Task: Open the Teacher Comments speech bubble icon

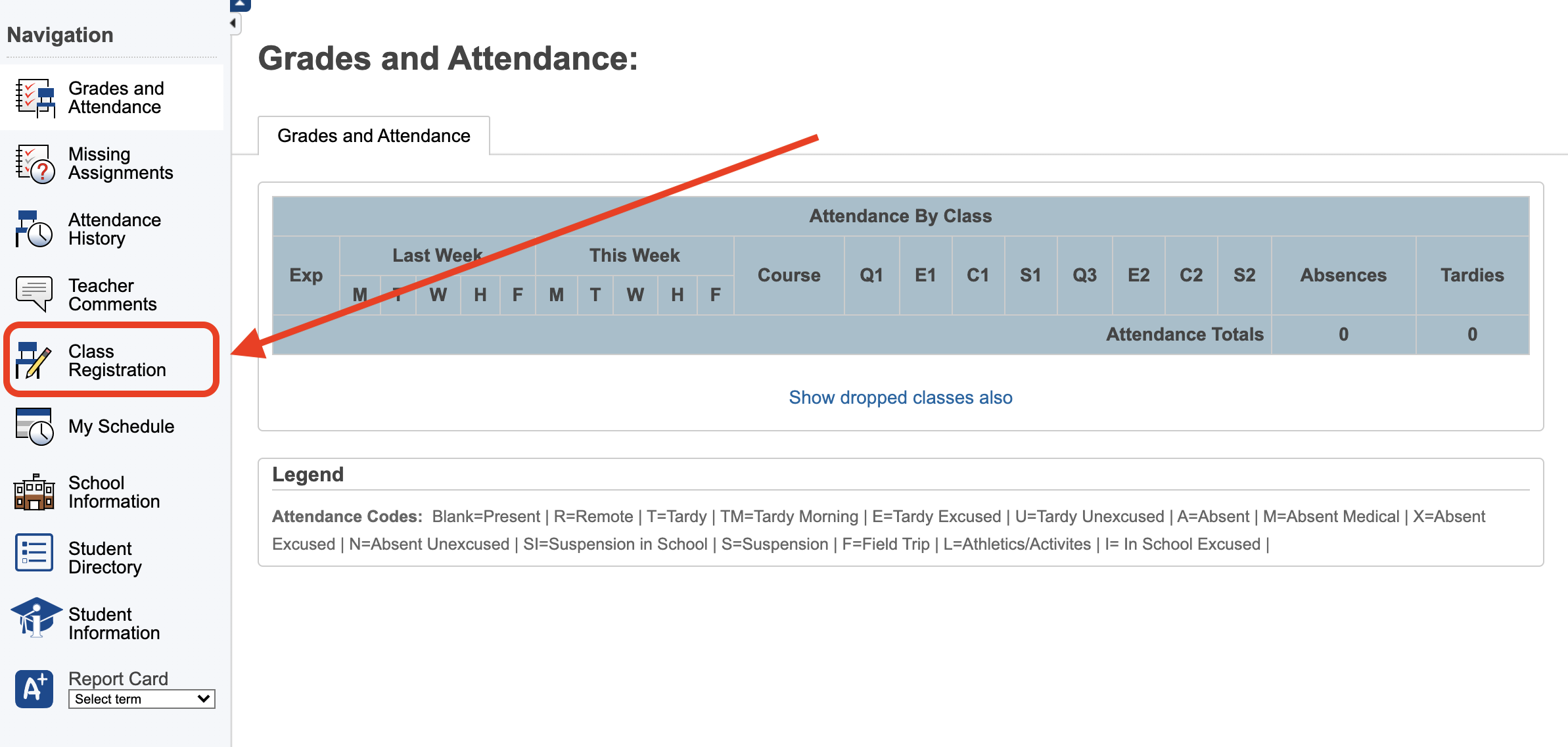Action: tap(34, 294)
